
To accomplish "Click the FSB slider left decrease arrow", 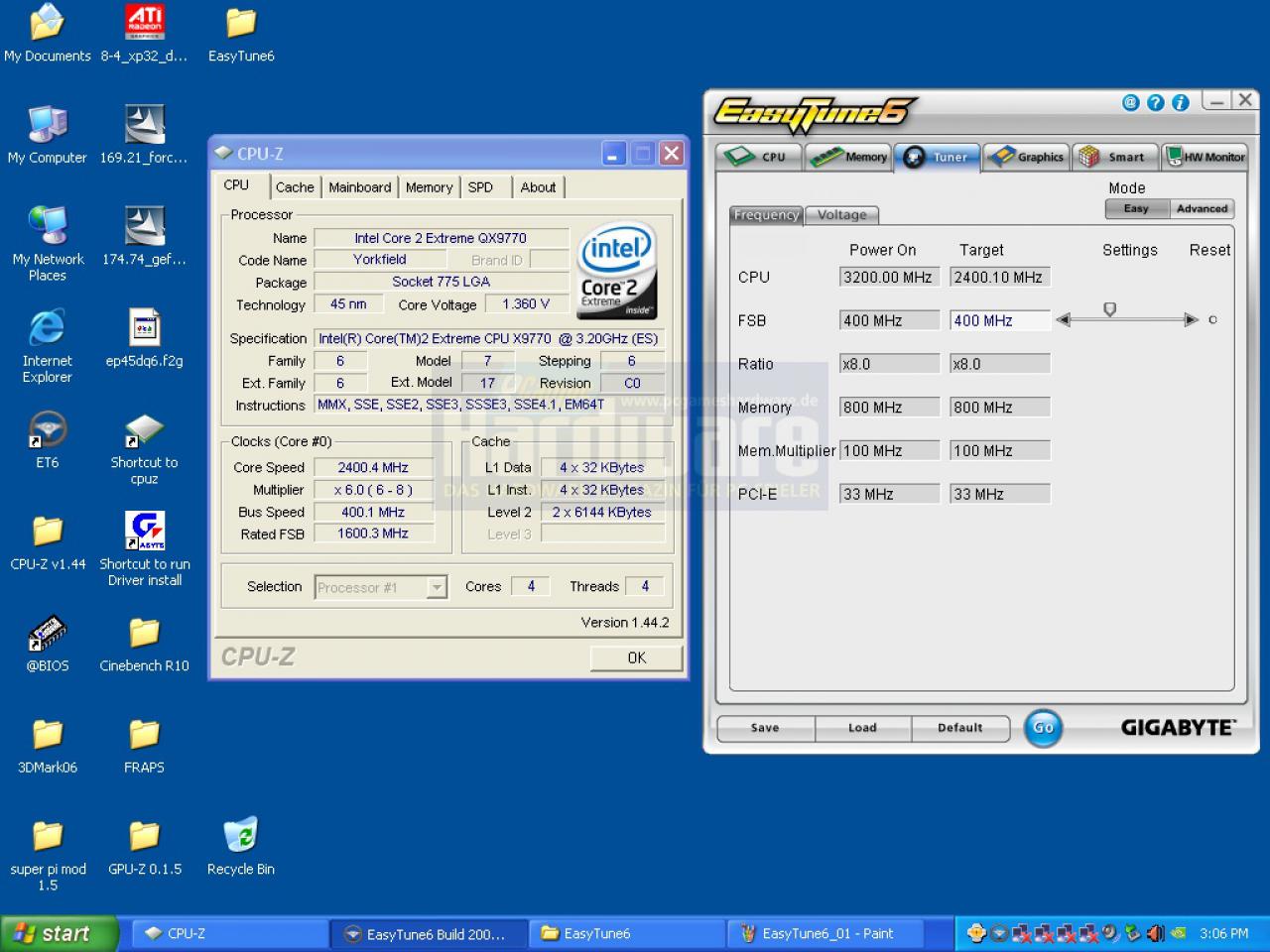I will coord(1064,319).
